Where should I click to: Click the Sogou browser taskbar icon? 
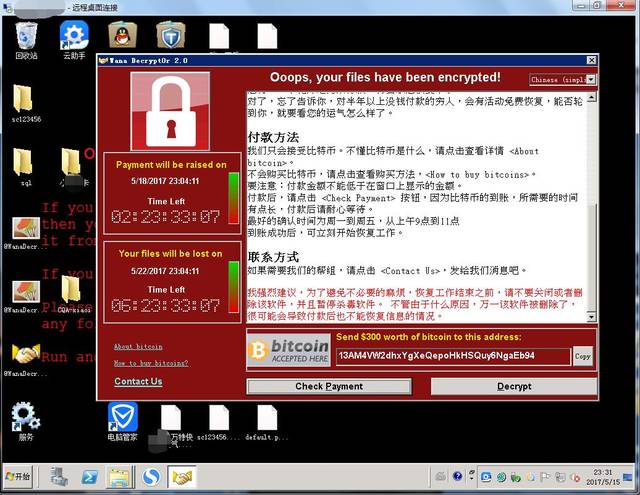(x=151, y=476)
